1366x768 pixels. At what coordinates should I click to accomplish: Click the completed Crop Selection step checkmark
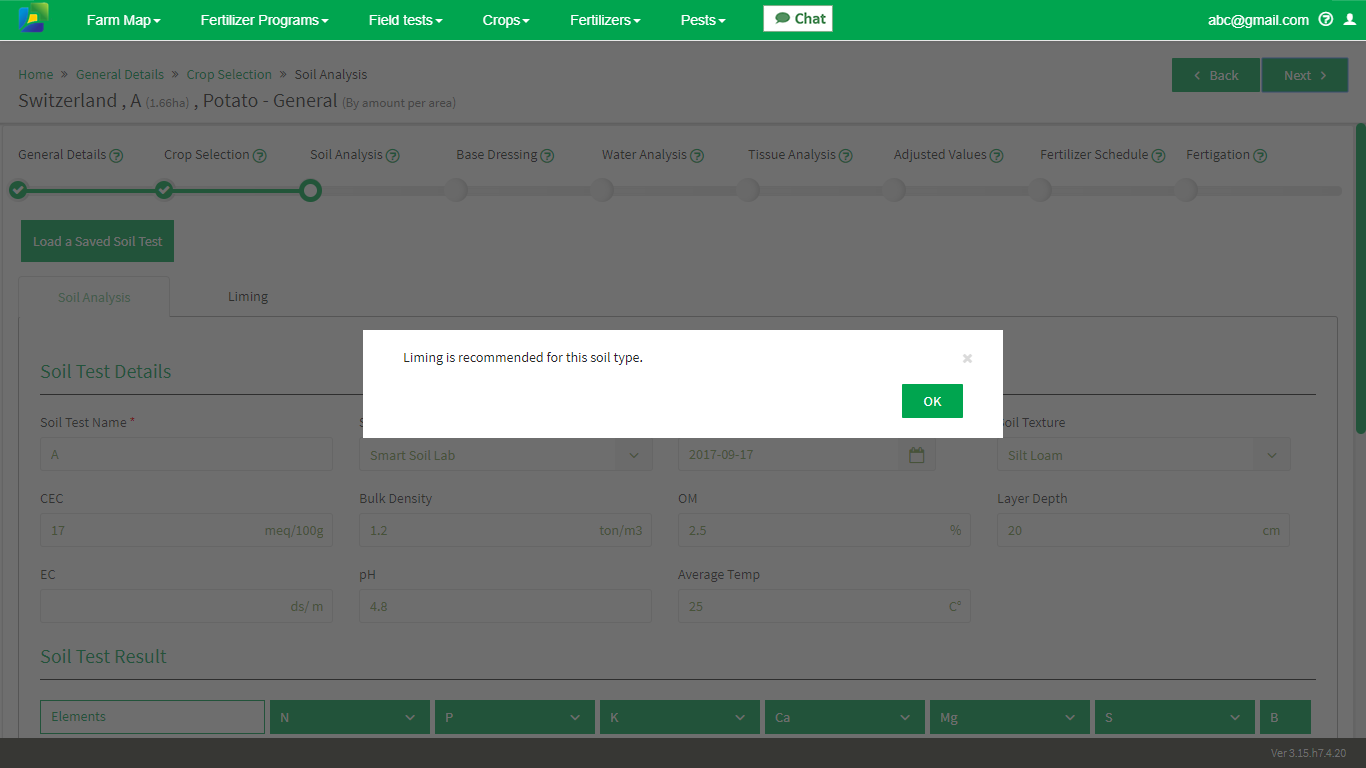coord(164,190)
